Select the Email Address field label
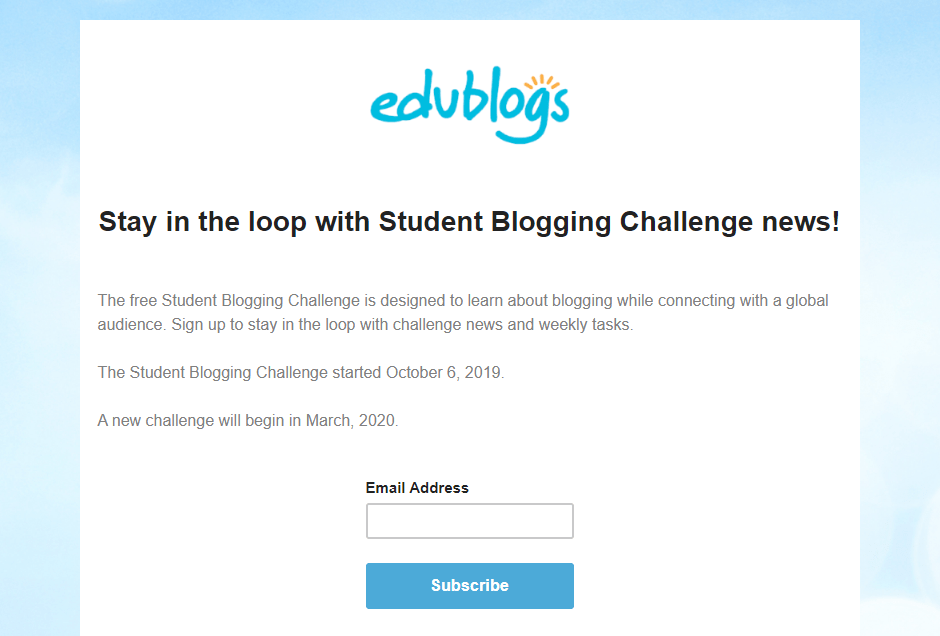The width and height of the screenshot is (940, 636). click(x=417, y=487)
